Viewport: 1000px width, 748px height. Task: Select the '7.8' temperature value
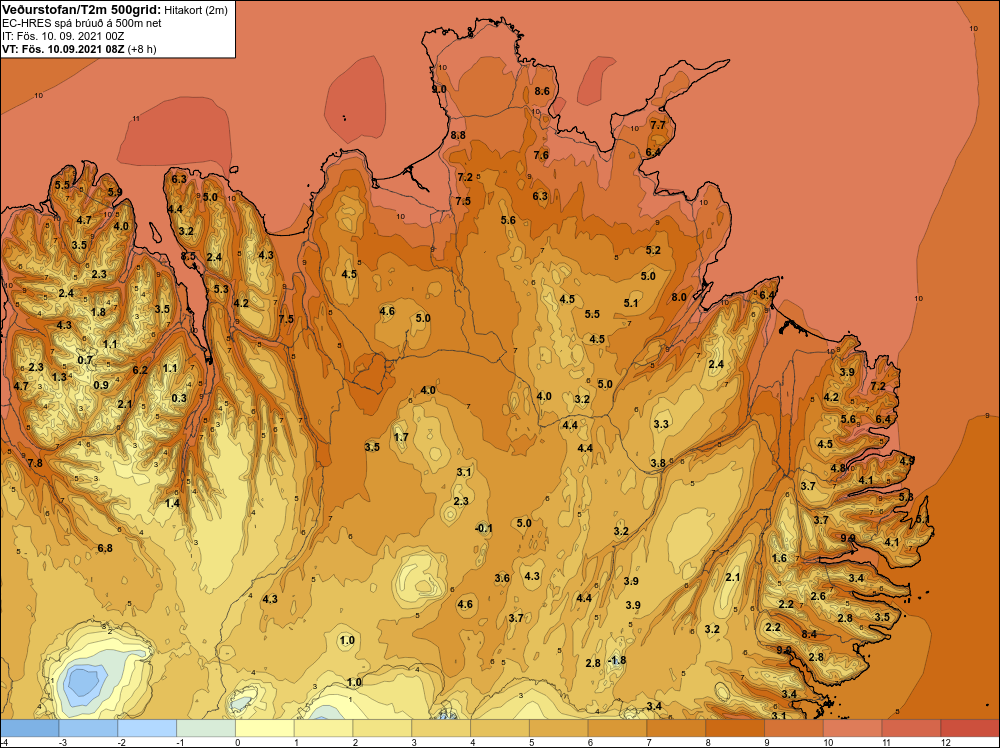coord(34,463)
